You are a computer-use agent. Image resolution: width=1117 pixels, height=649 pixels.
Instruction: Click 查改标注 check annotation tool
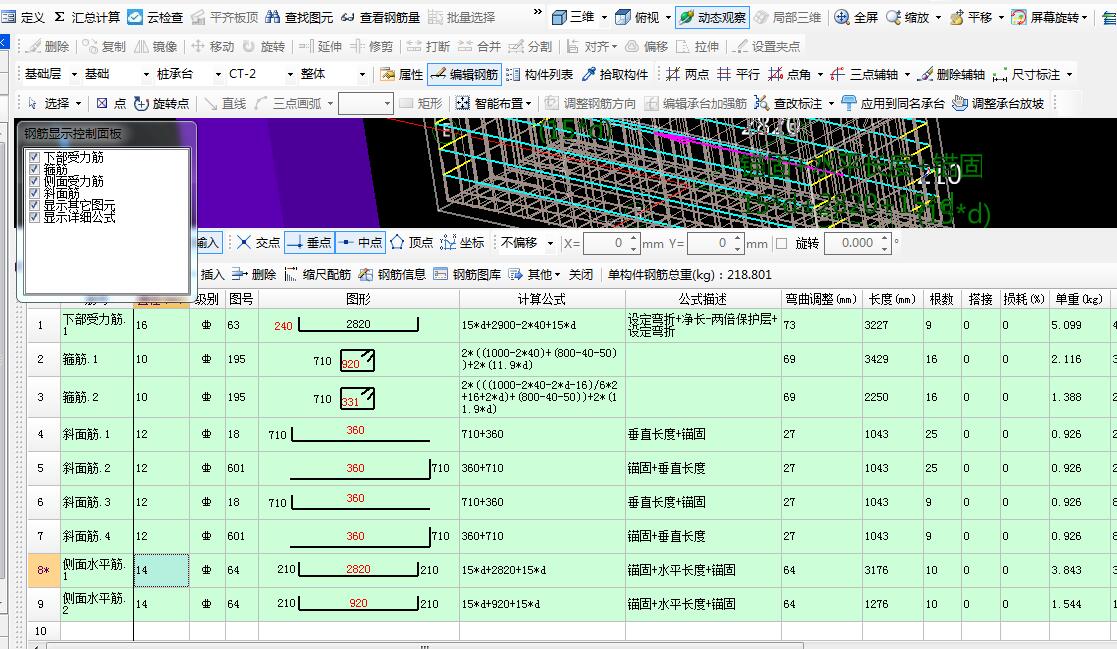tap(788, 103)
